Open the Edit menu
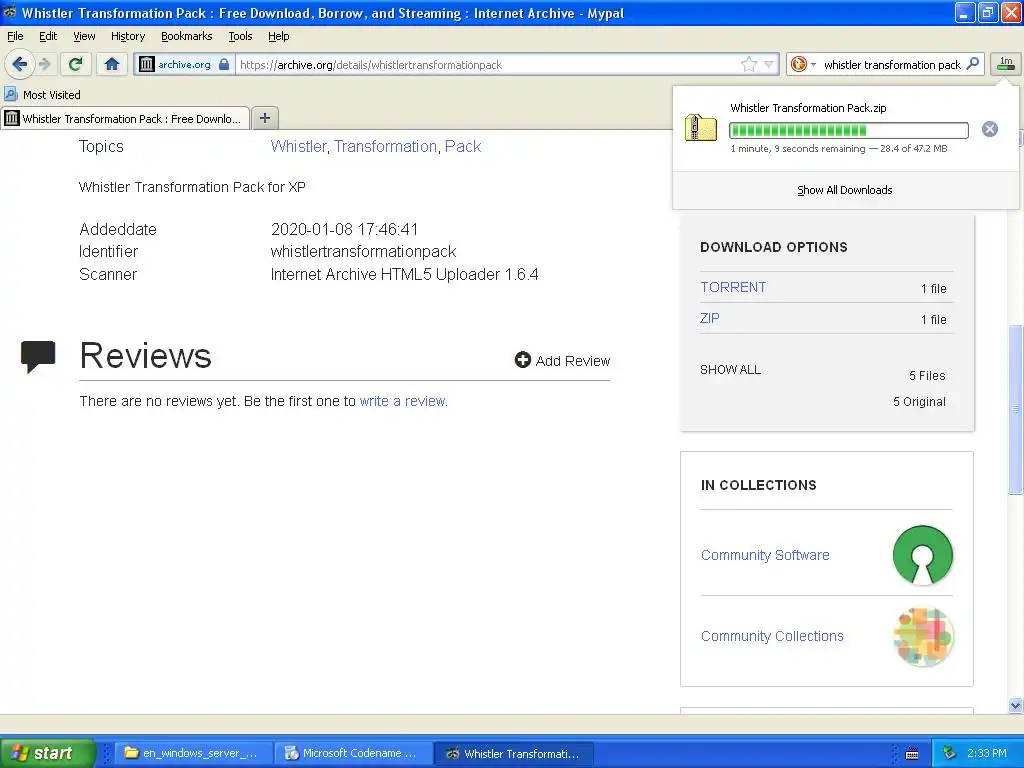The image size is (1024, 768). coord(48,36)
